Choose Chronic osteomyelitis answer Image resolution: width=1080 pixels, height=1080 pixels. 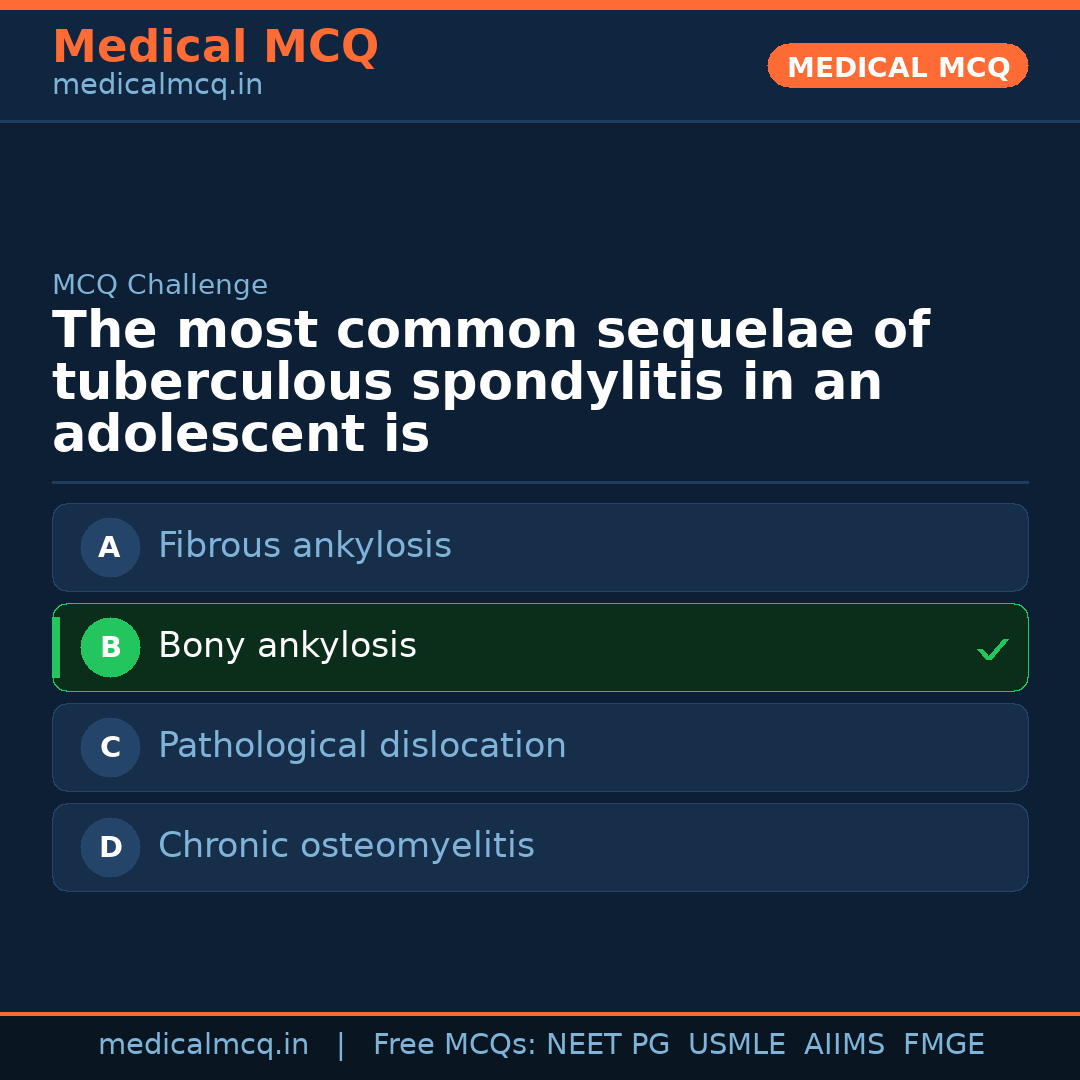(x=346, y=846)
